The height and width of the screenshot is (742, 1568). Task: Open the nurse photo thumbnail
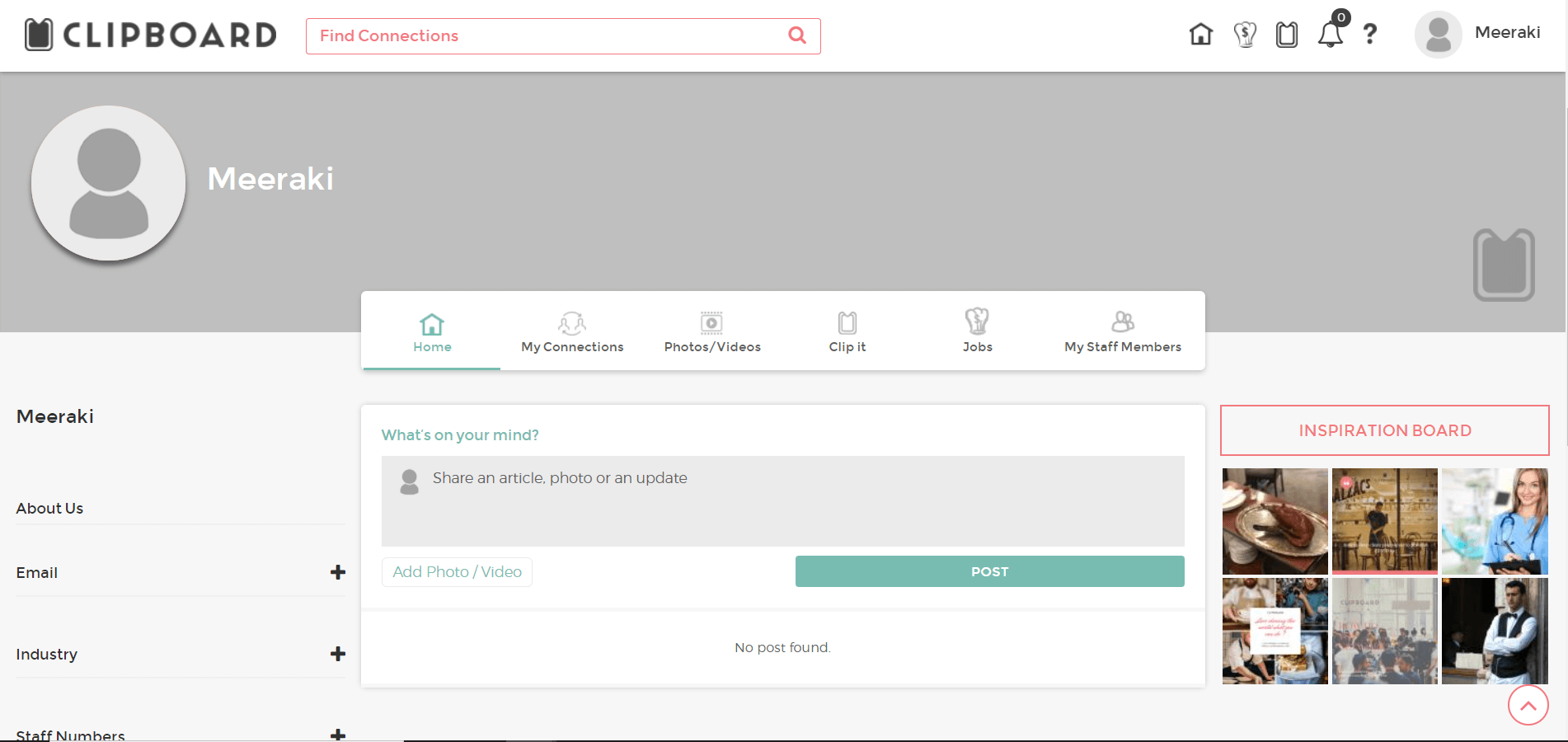1494,521
